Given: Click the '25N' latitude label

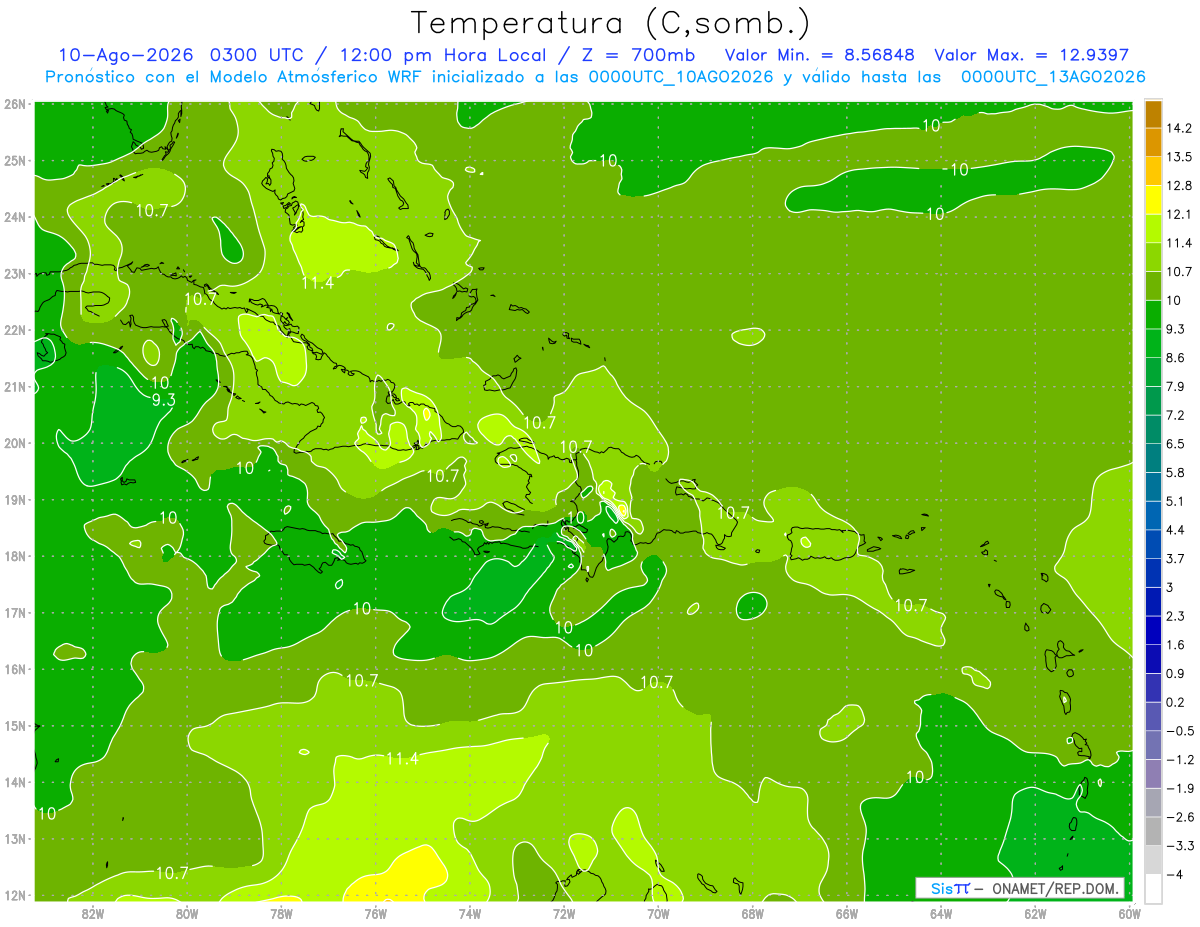Looking at the screenshot, I should point(14,160).
